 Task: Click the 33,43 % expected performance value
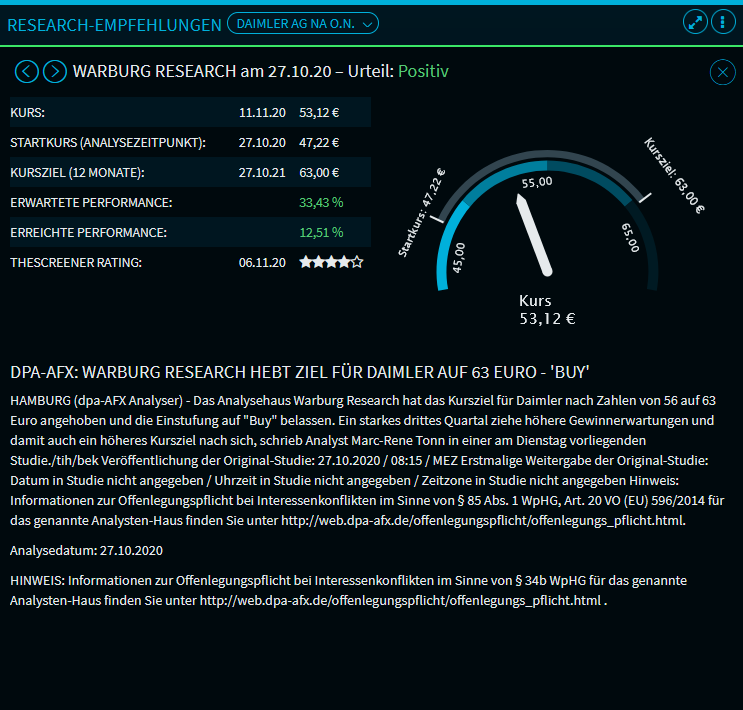click(x=321, y=202)
